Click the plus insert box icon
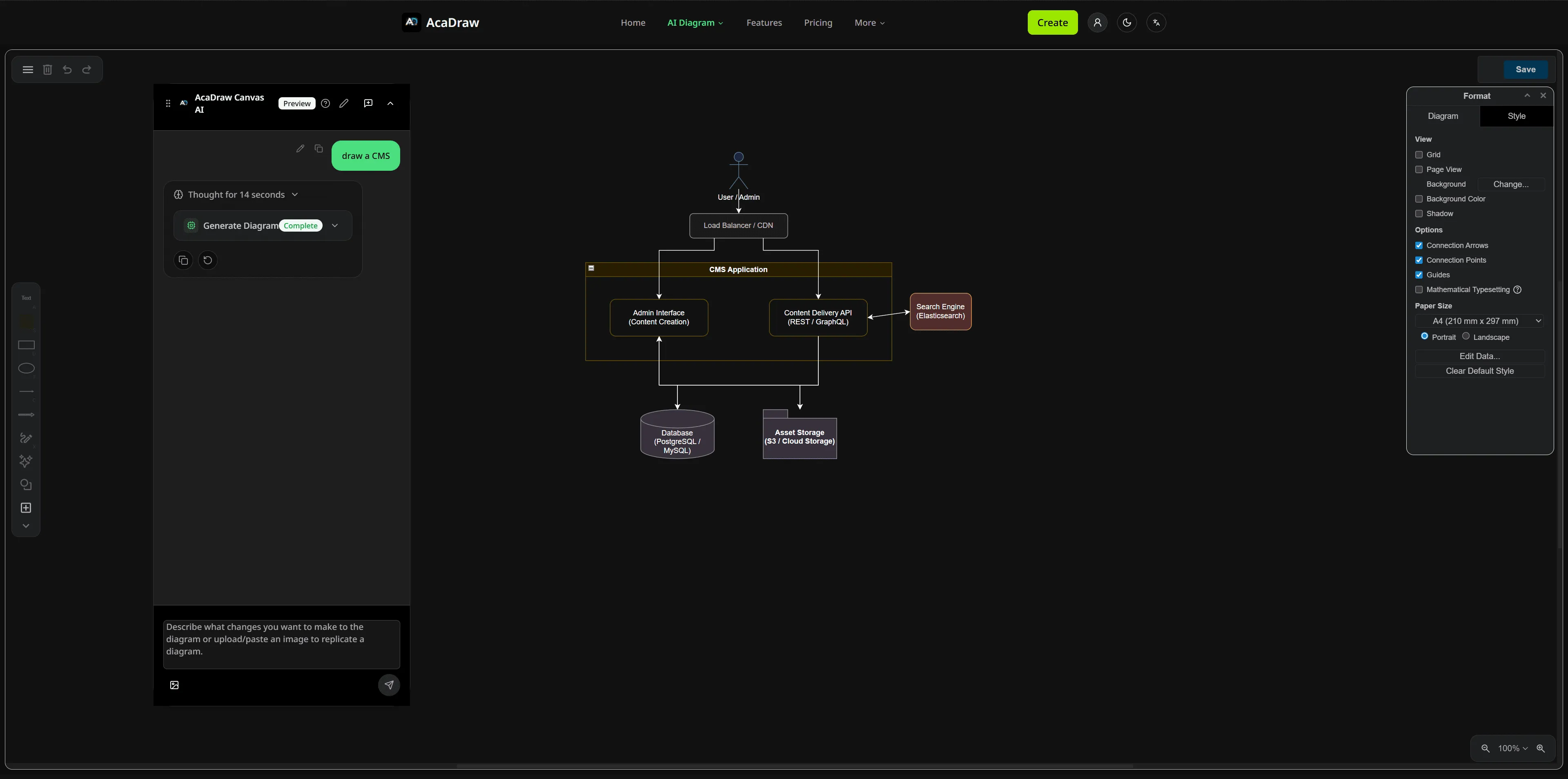Screen dimensions: 1568x779 click(26, 508)
